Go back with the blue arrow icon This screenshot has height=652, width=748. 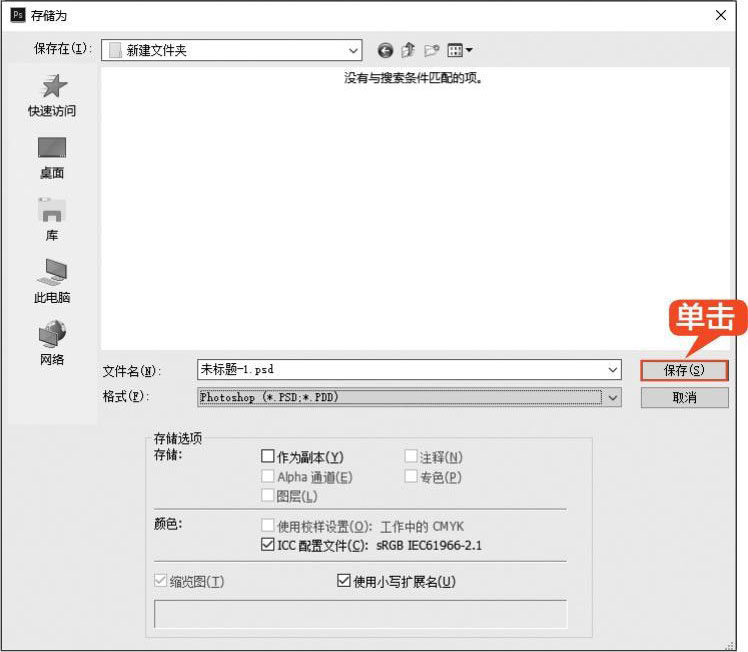pos(385,50)
